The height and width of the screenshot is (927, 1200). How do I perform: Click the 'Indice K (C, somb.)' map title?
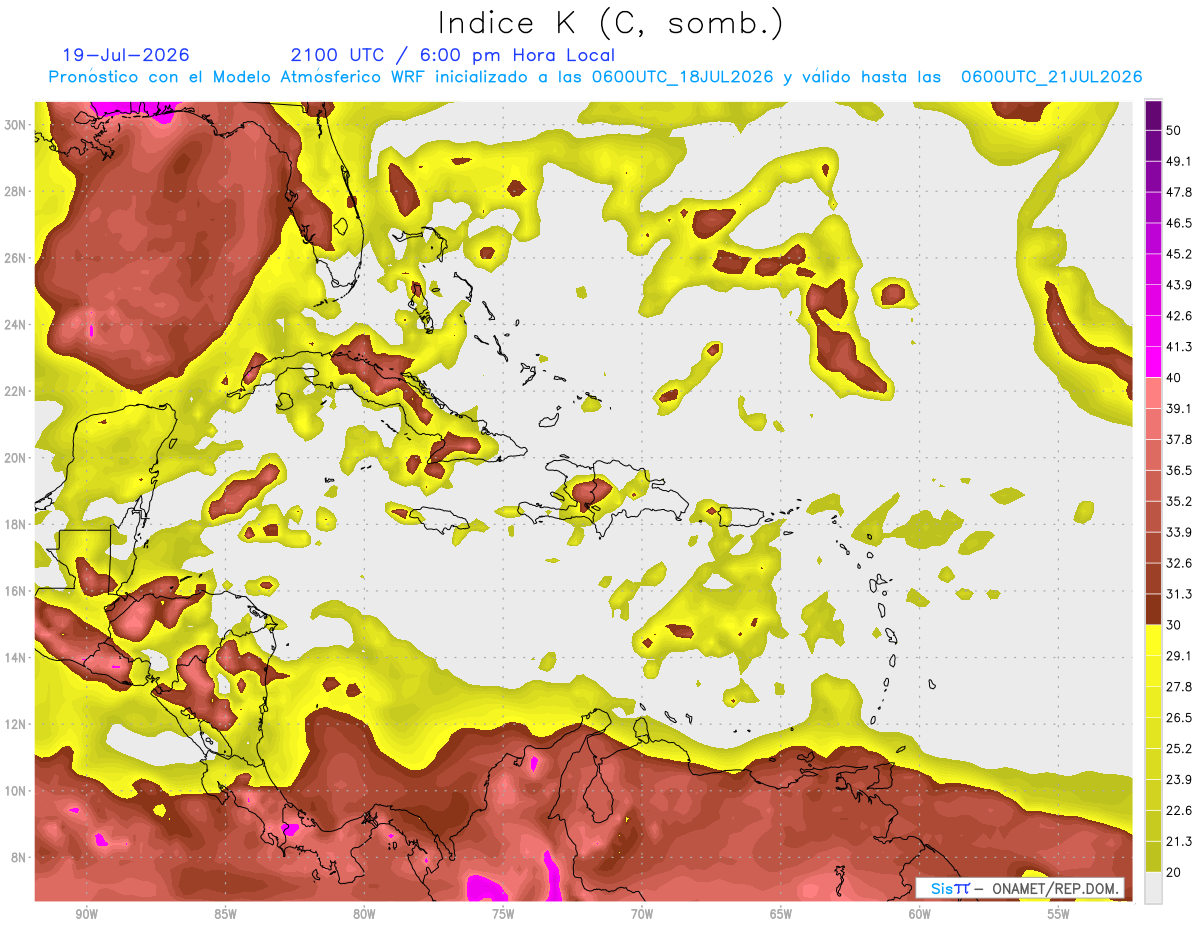(x=611, y=24)
